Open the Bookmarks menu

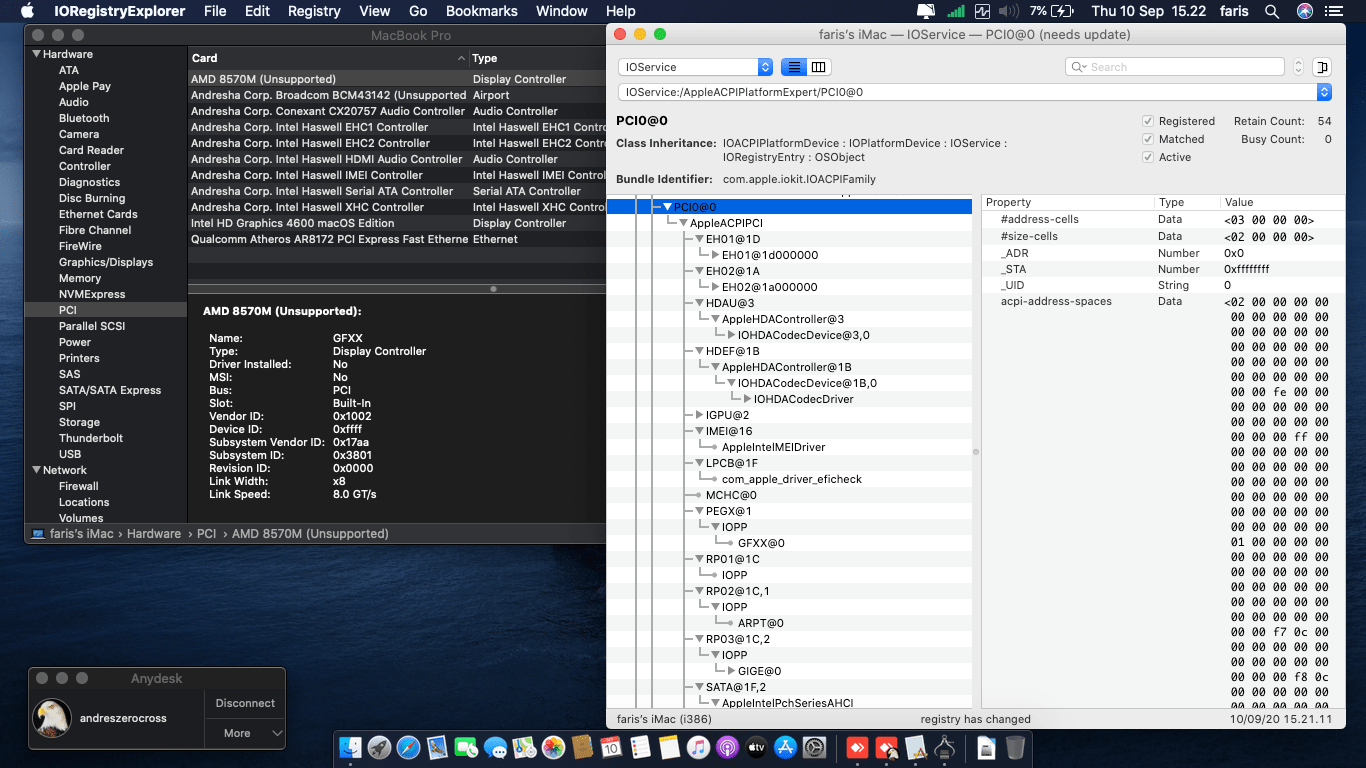[482, 11]
